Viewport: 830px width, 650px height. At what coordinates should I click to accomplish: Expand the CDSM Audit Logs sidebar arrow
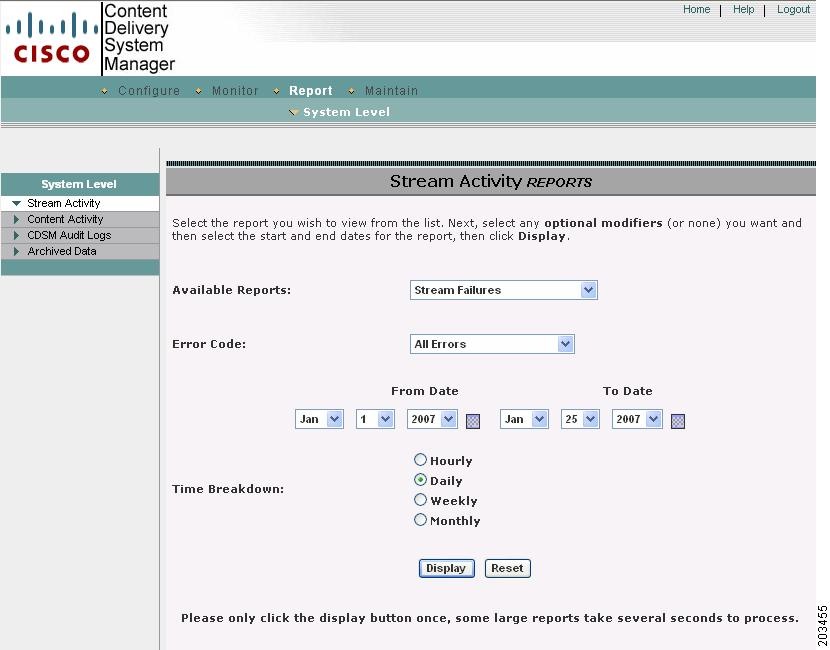pos(16,235)
